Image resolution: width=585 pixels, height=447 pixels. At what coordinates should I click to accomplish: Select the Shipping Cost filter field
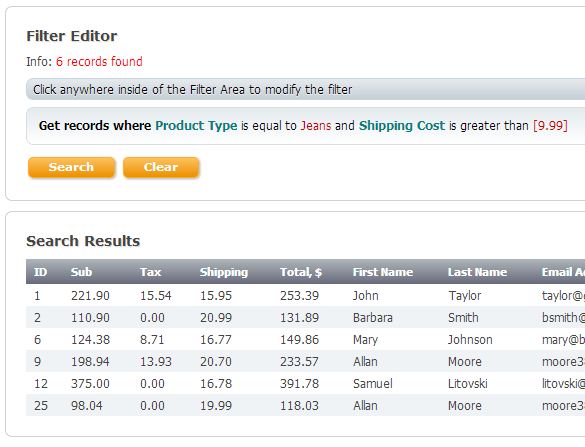[x=402, y=126]
